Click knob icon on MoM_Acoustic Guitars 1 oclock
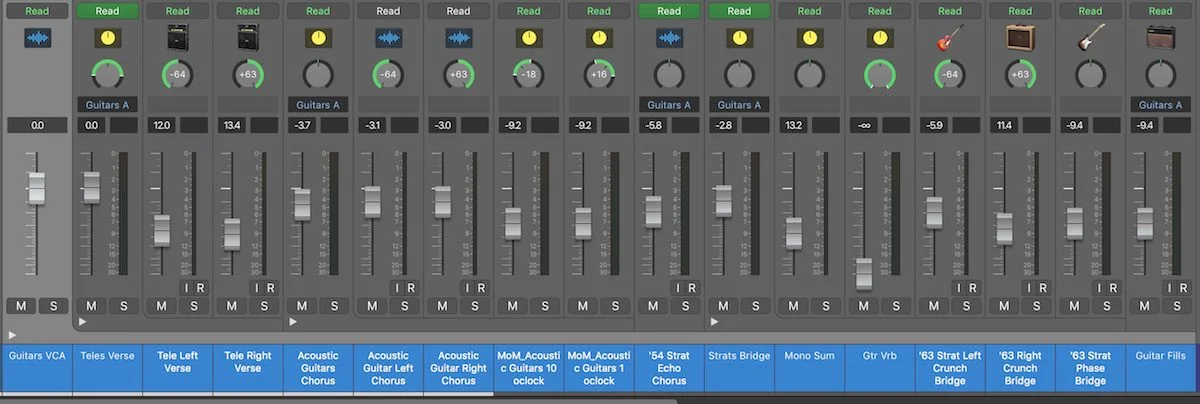This screenshot has width=1200, height=404. coord(599,39)
